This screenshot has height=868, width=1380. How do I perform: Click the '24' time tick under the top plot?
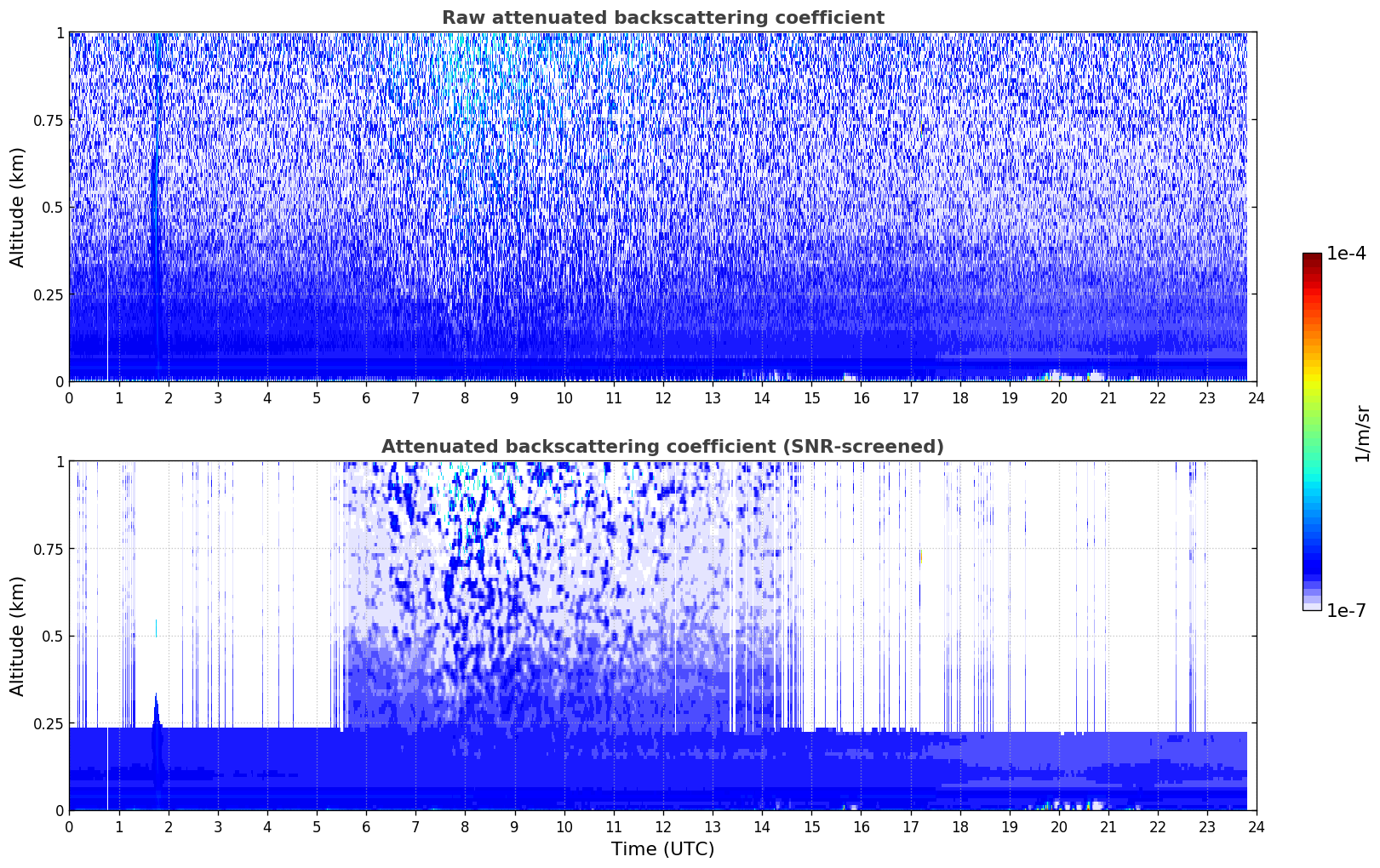1257,397
